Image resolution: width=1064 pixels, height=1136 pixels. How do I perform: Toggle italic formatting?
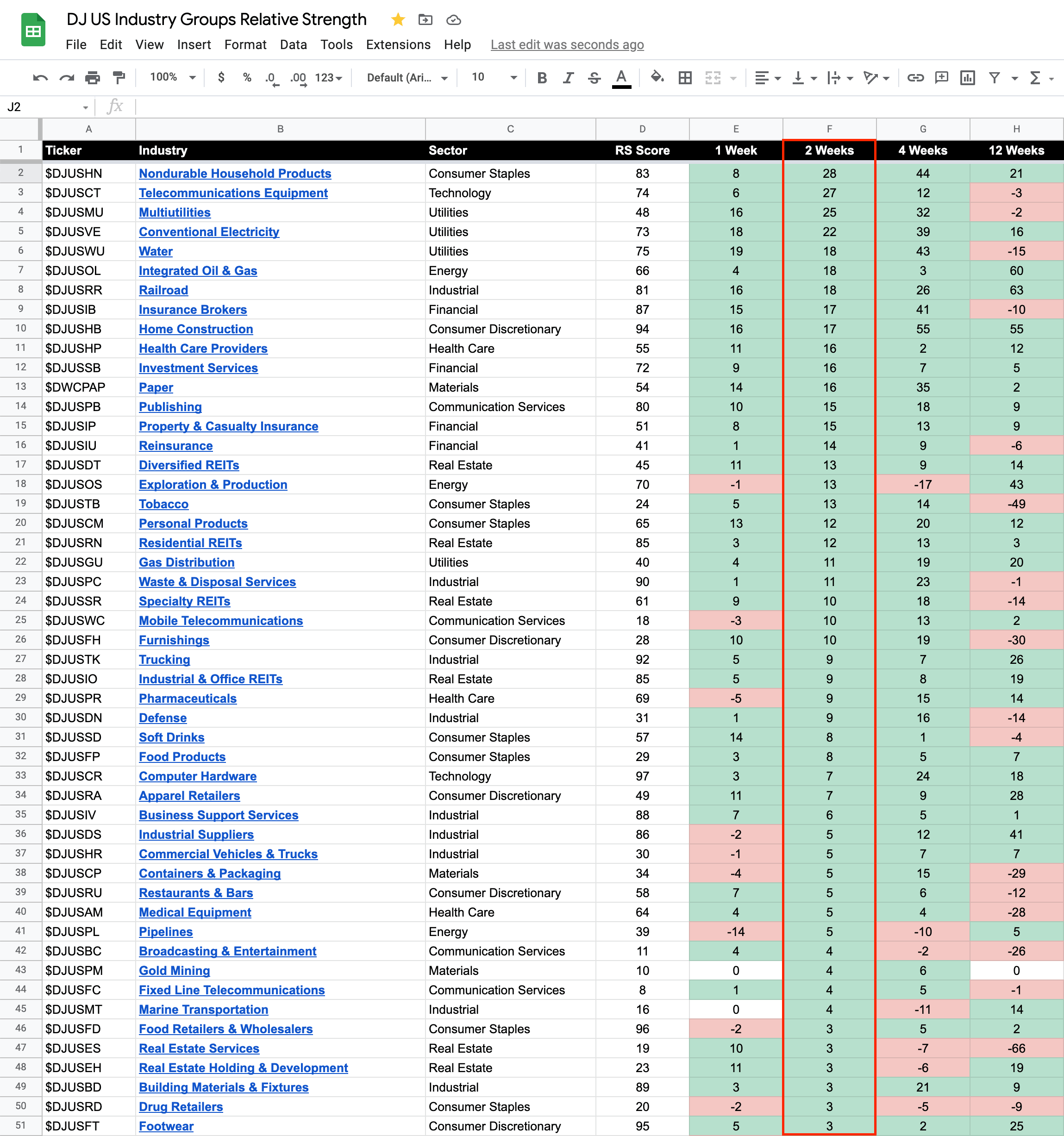pos(568,78)
